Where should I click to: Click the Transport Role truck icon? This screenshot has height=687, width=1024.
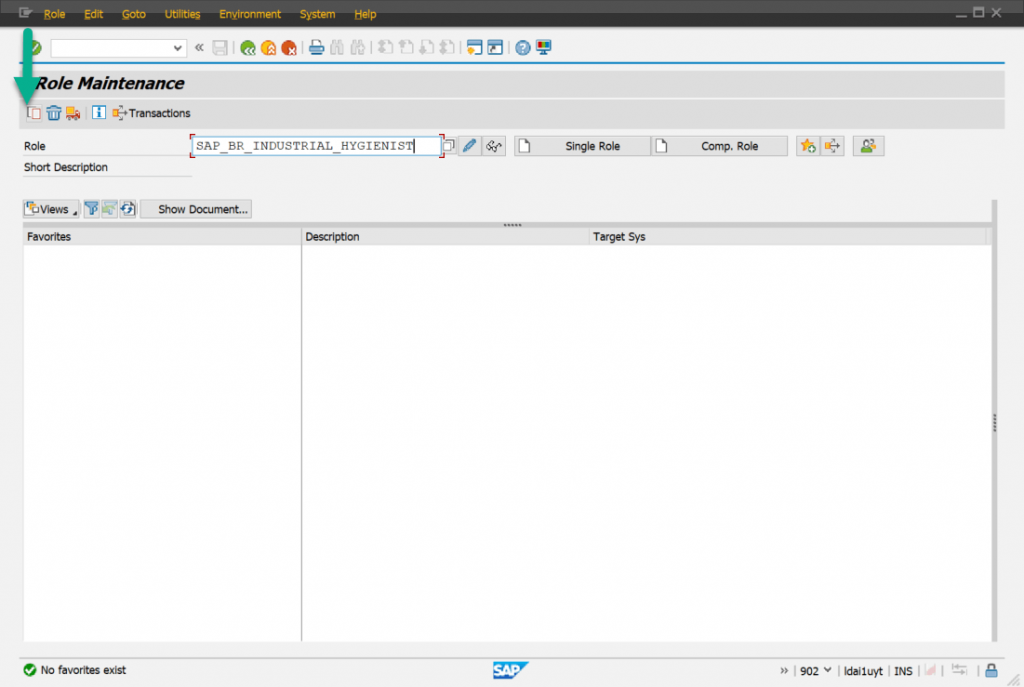73,113
